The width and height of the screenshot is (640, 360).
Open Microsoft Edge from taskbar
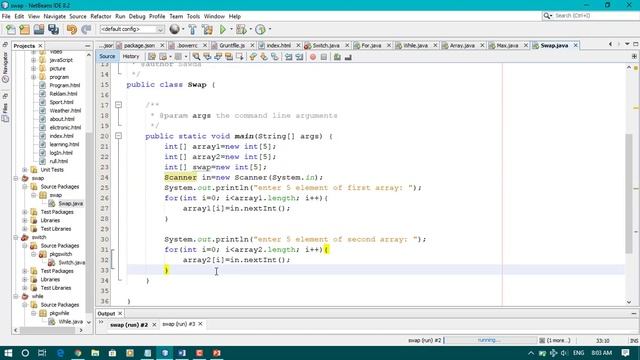click(60, 353)
